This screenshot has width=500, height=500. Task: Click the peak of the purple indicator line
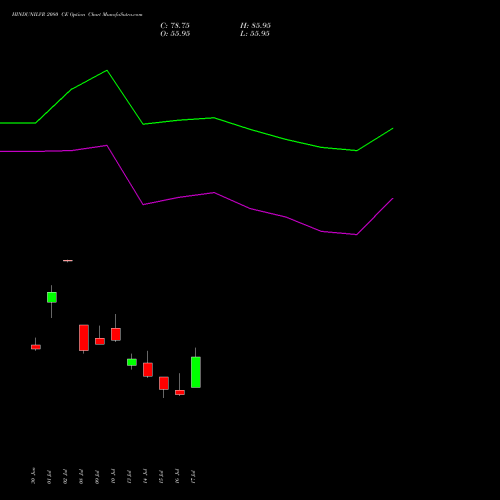coord(107,145)
